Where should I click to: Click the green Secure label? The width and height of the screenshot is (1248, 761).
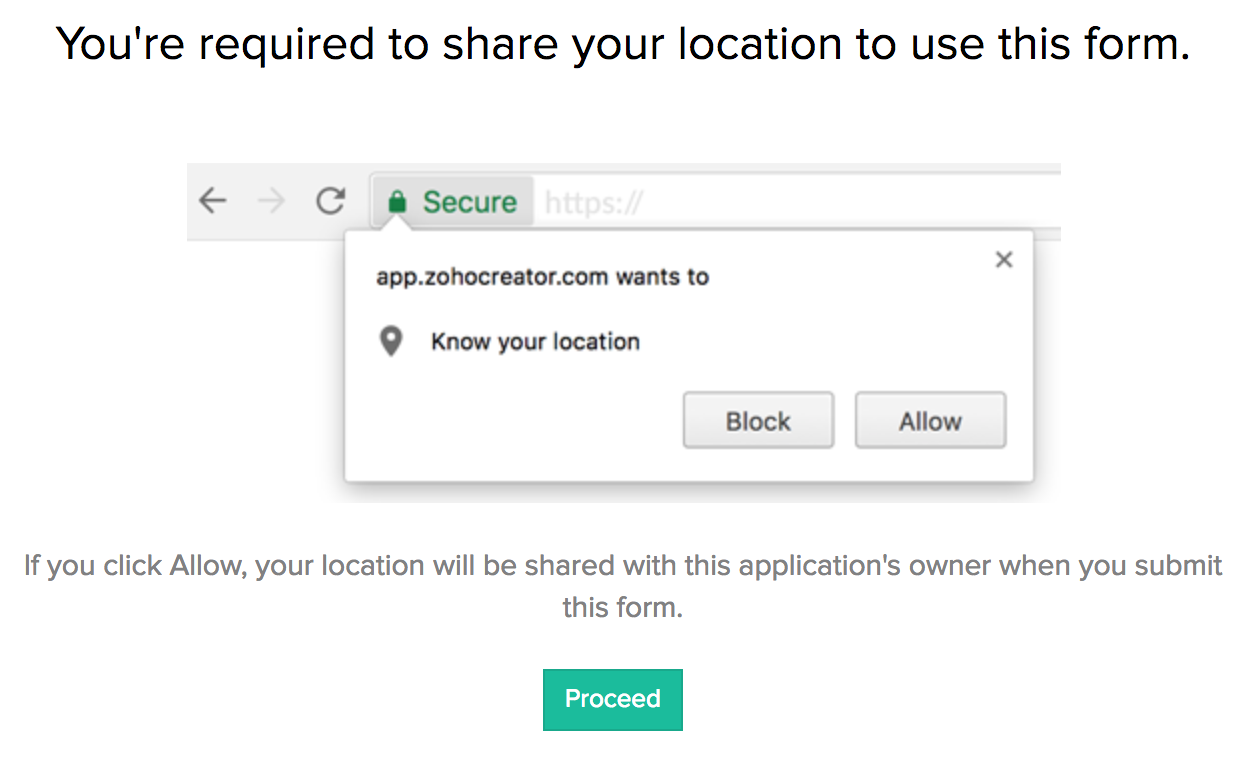pos(469,202)
